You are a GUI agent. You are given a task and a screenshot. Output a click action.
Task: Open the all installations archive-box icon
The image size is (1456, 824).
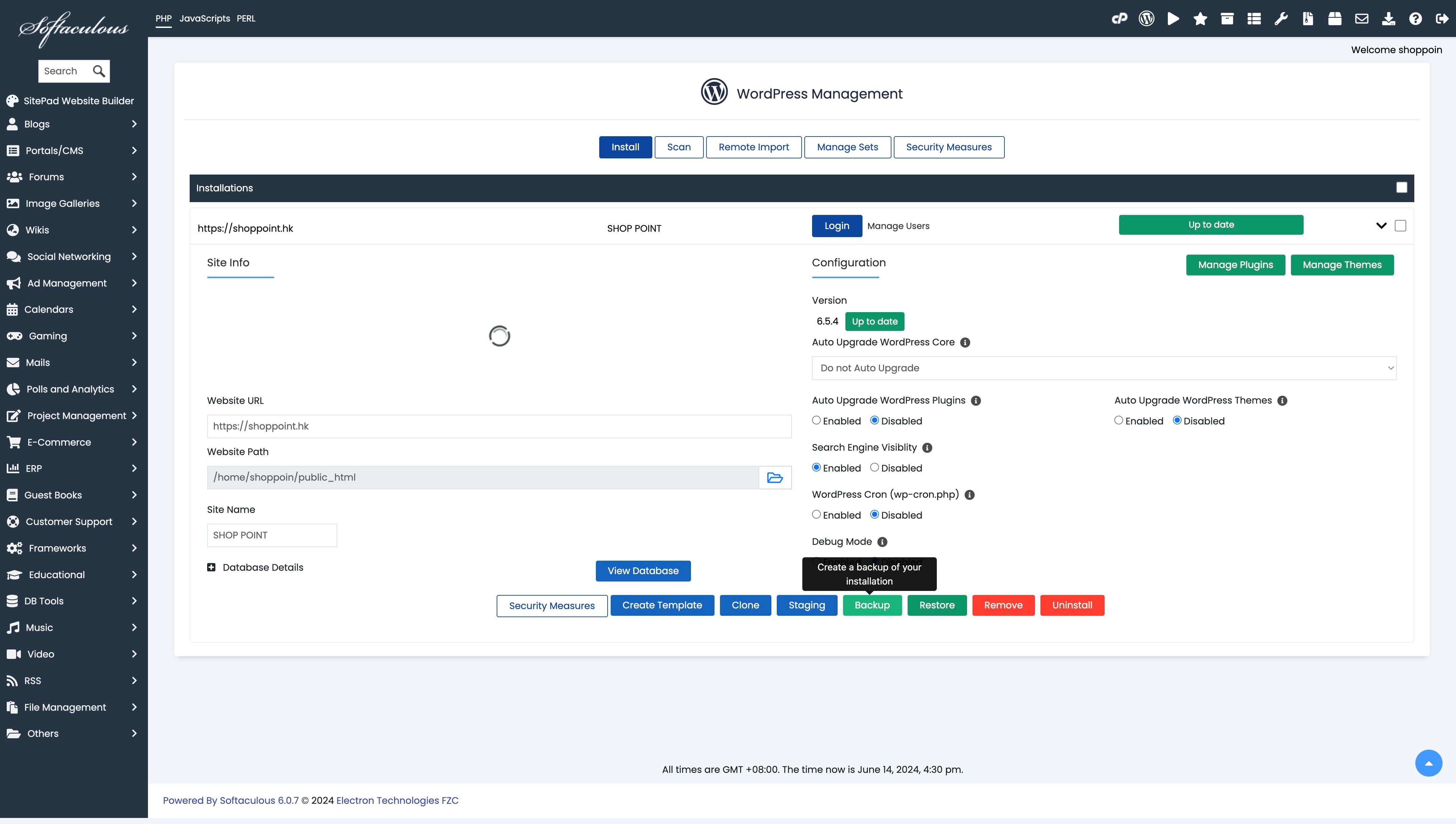1227,19
